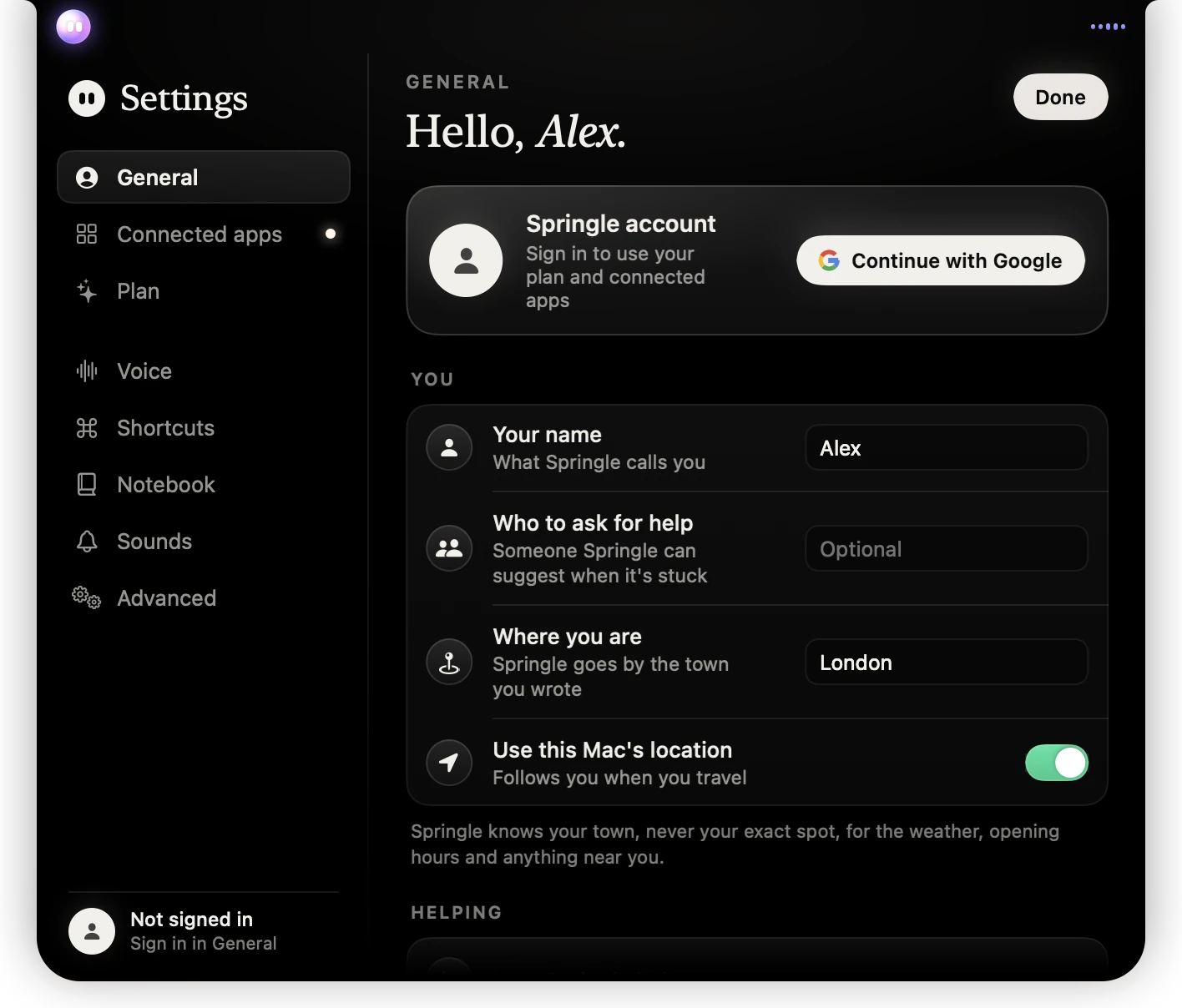1182x1008 pixels.
Task: Click the 'Where you are' label
Action: 568,637
